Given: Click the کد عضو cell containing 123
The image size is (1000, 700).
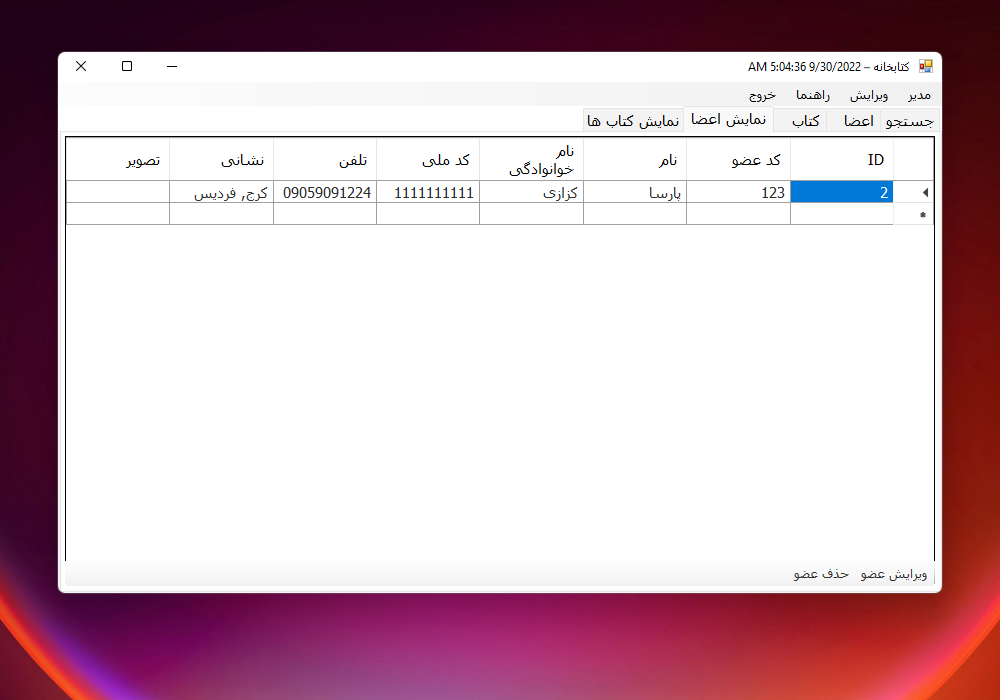Looking at the screenshot, I should point(738,192).
